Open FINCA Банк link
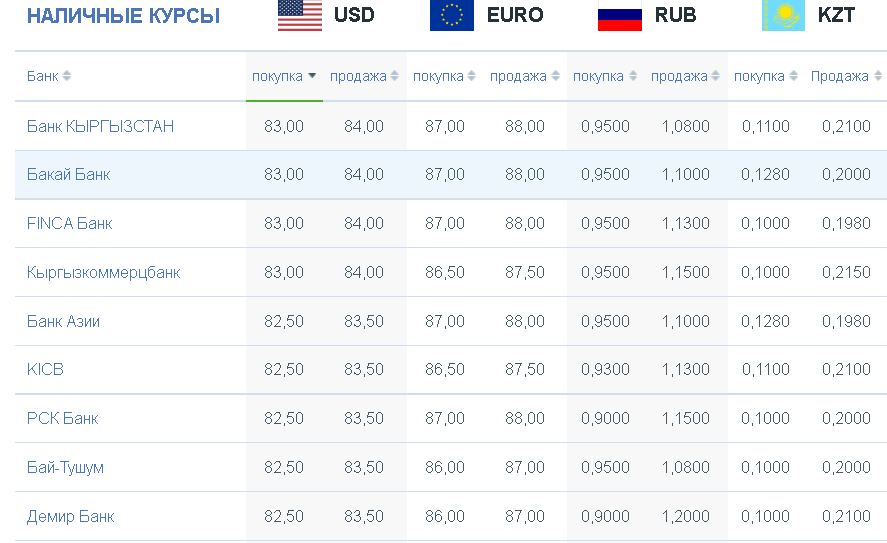Image resolution: width=887 pixels, height=543 pixels. point(70,223)
